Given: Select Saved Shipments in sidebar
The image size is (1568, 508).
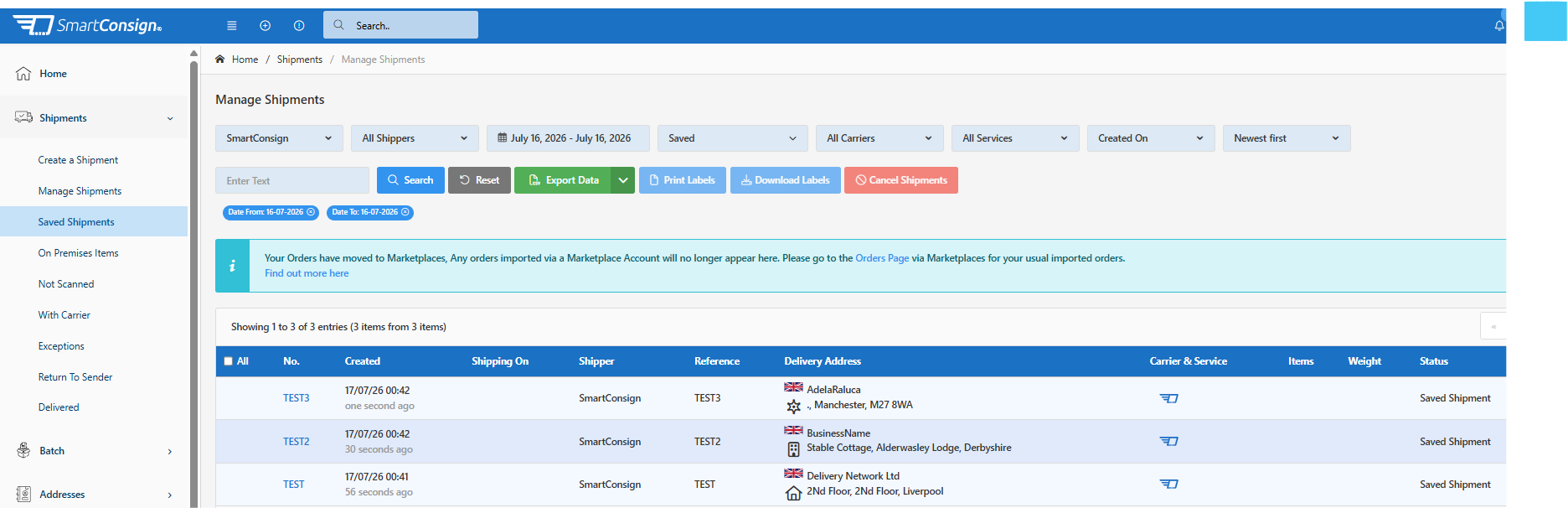Looking at the screenshot, I should click(x=94, y=222).
